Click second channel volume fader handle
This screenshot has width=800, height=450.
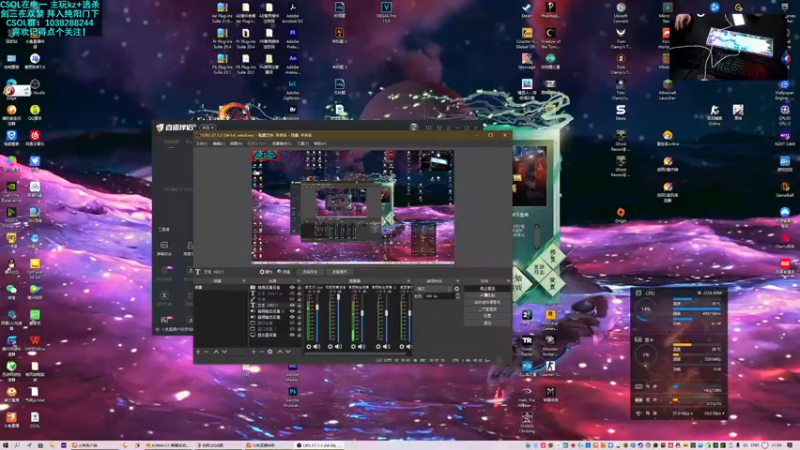coord(338,296)
